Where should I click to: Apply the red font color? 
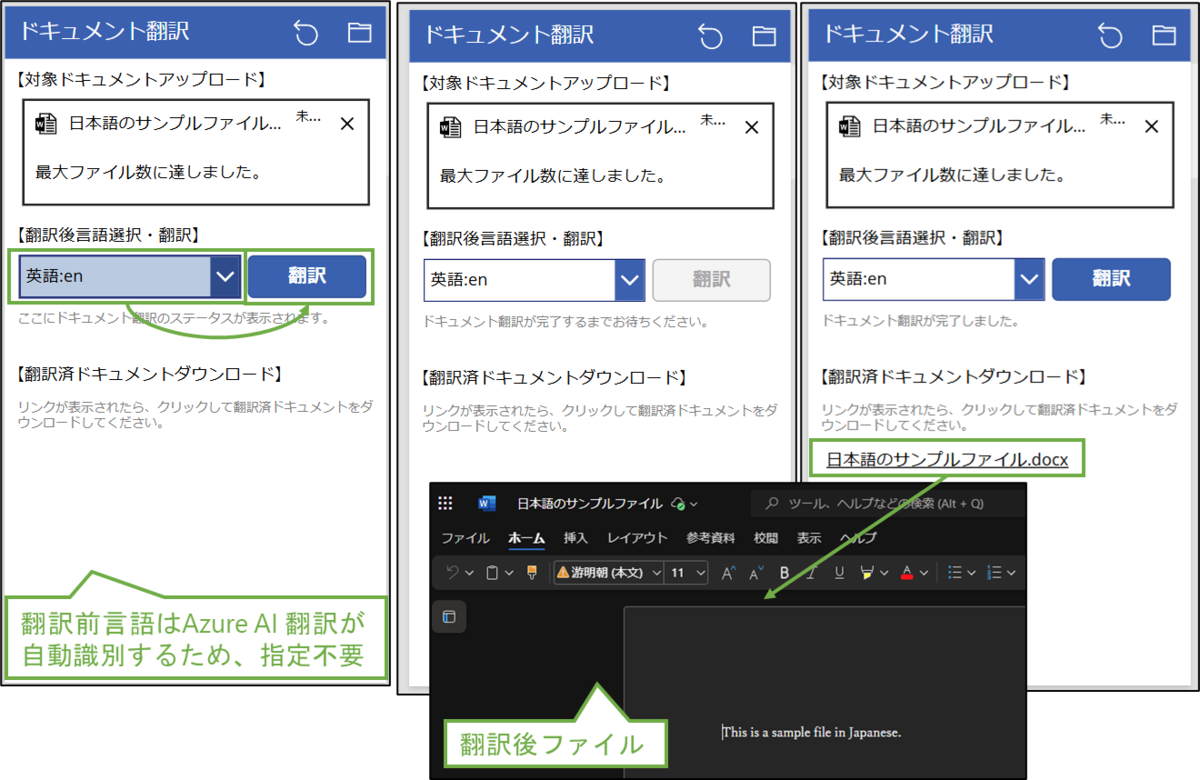click(x=907, y=573)
